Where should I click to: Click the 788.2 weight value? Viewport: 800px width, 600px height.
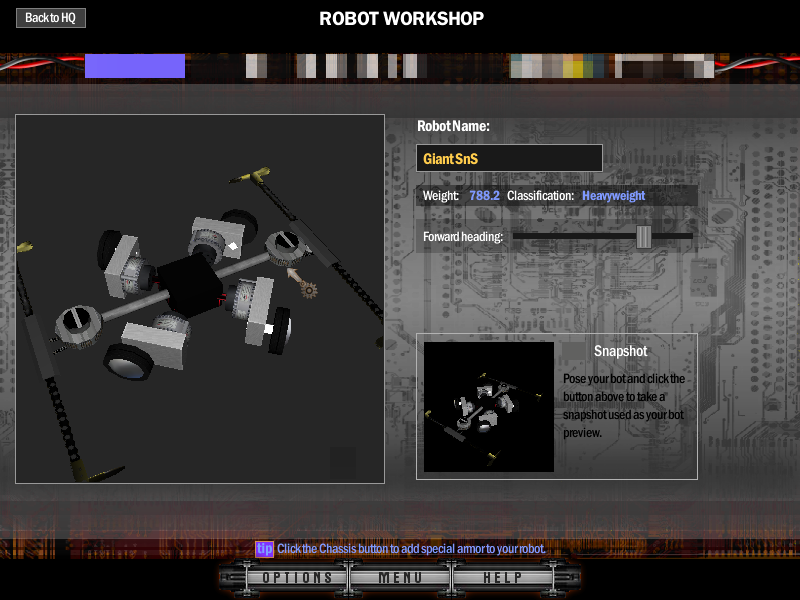click(484, 196)
